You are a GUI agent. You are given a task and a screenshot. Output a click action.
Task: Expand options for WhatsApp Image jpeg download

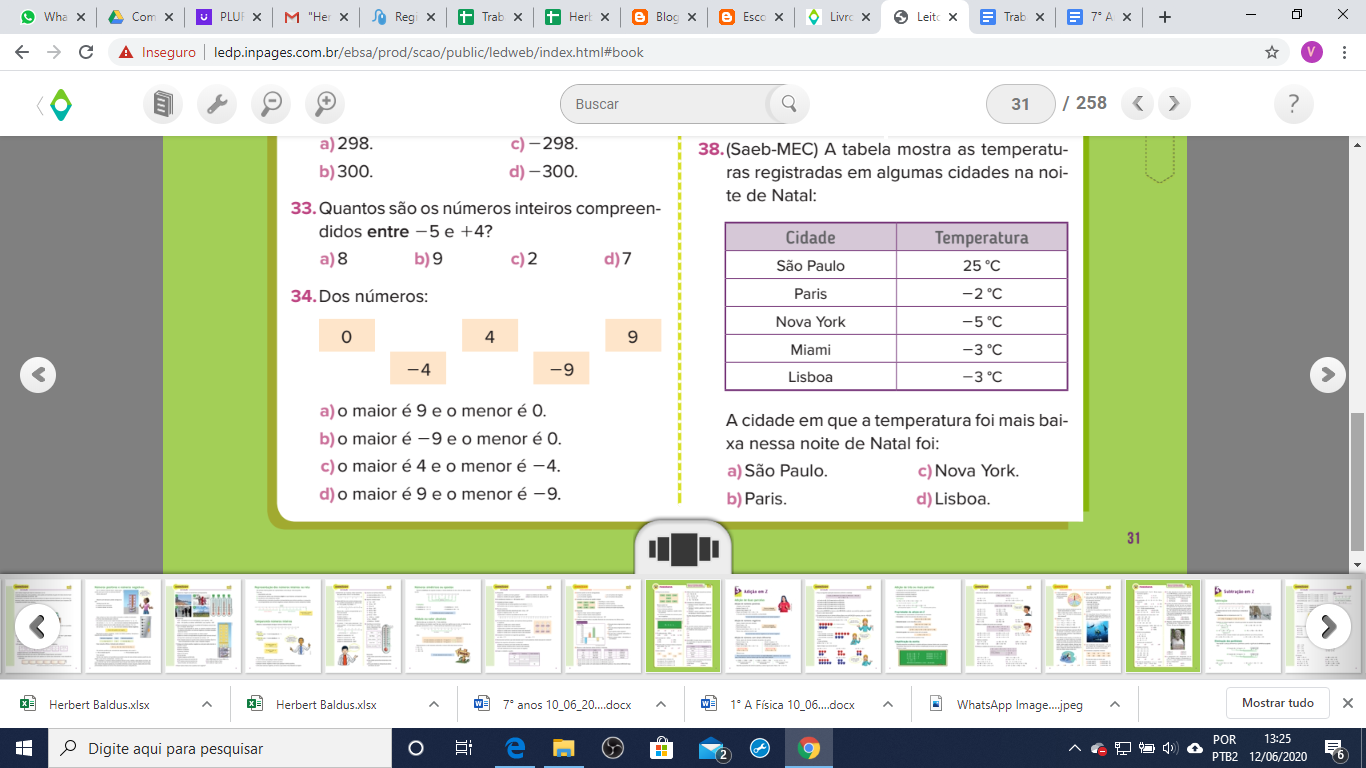[x=1115, y=704]
